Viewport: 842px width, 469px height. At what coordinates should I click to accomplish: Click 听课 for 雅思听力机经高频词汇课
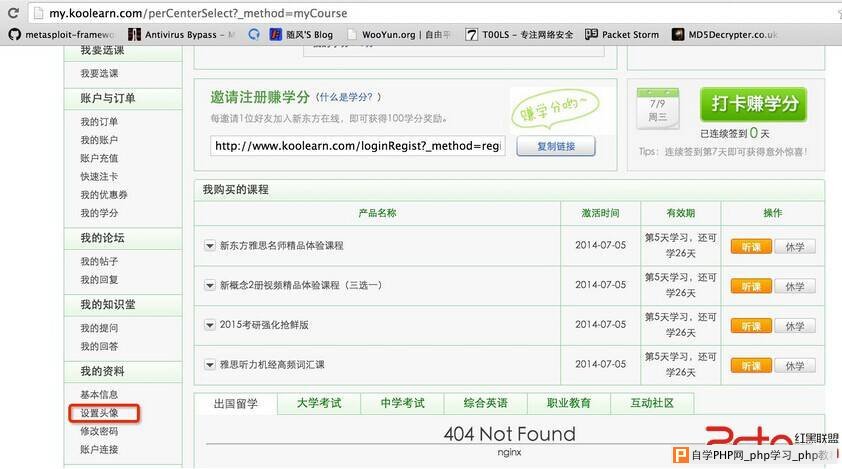(751, 366)
